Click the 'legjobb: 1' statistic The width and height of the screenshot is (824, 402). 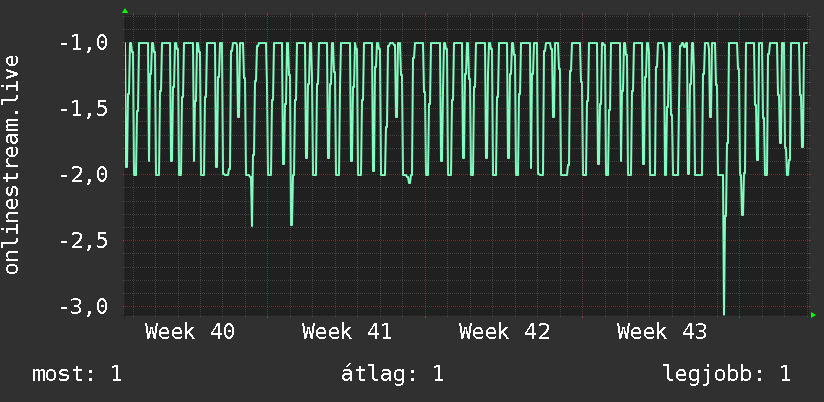pos(727,374)
